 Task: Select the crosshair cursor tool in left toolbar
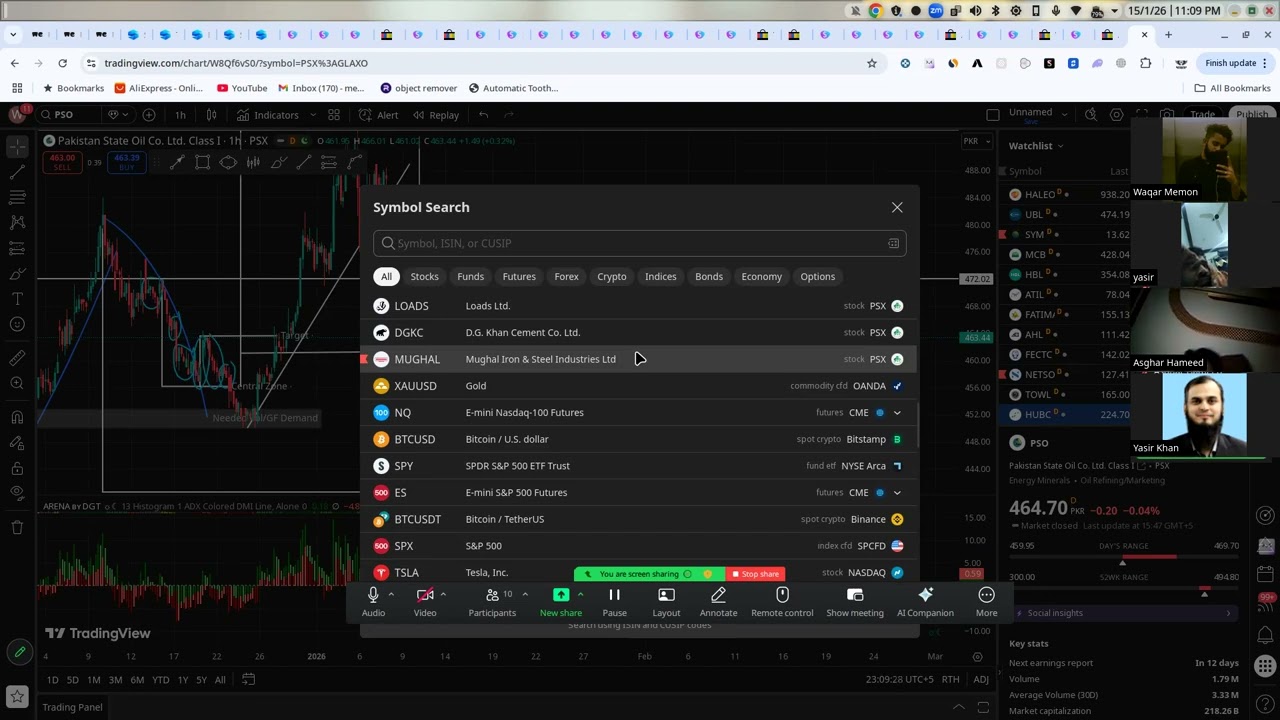(17, 146)
